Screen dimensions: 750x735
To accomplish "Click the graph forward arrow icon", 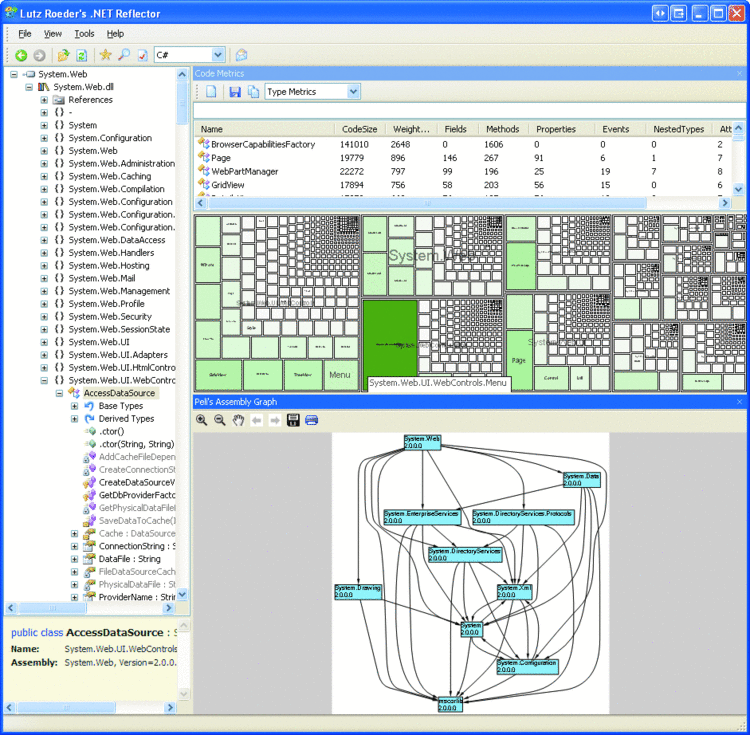I will (275, 420).
